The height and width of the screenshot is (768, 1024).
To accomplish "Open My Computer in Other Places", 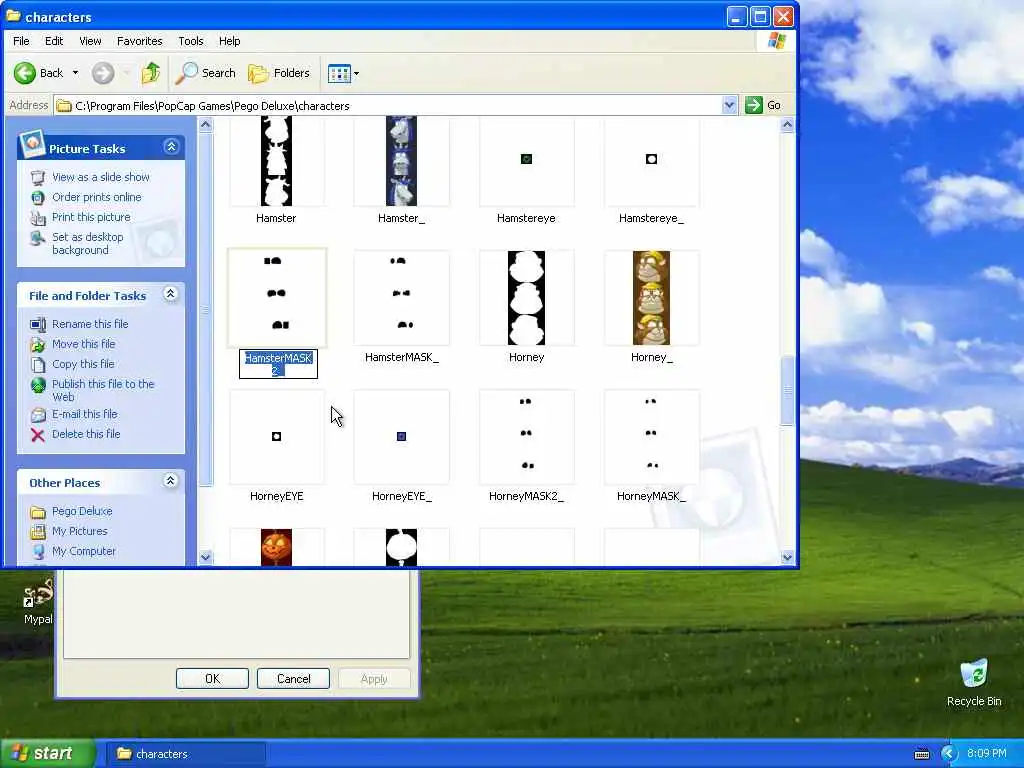I will [84, 551].
